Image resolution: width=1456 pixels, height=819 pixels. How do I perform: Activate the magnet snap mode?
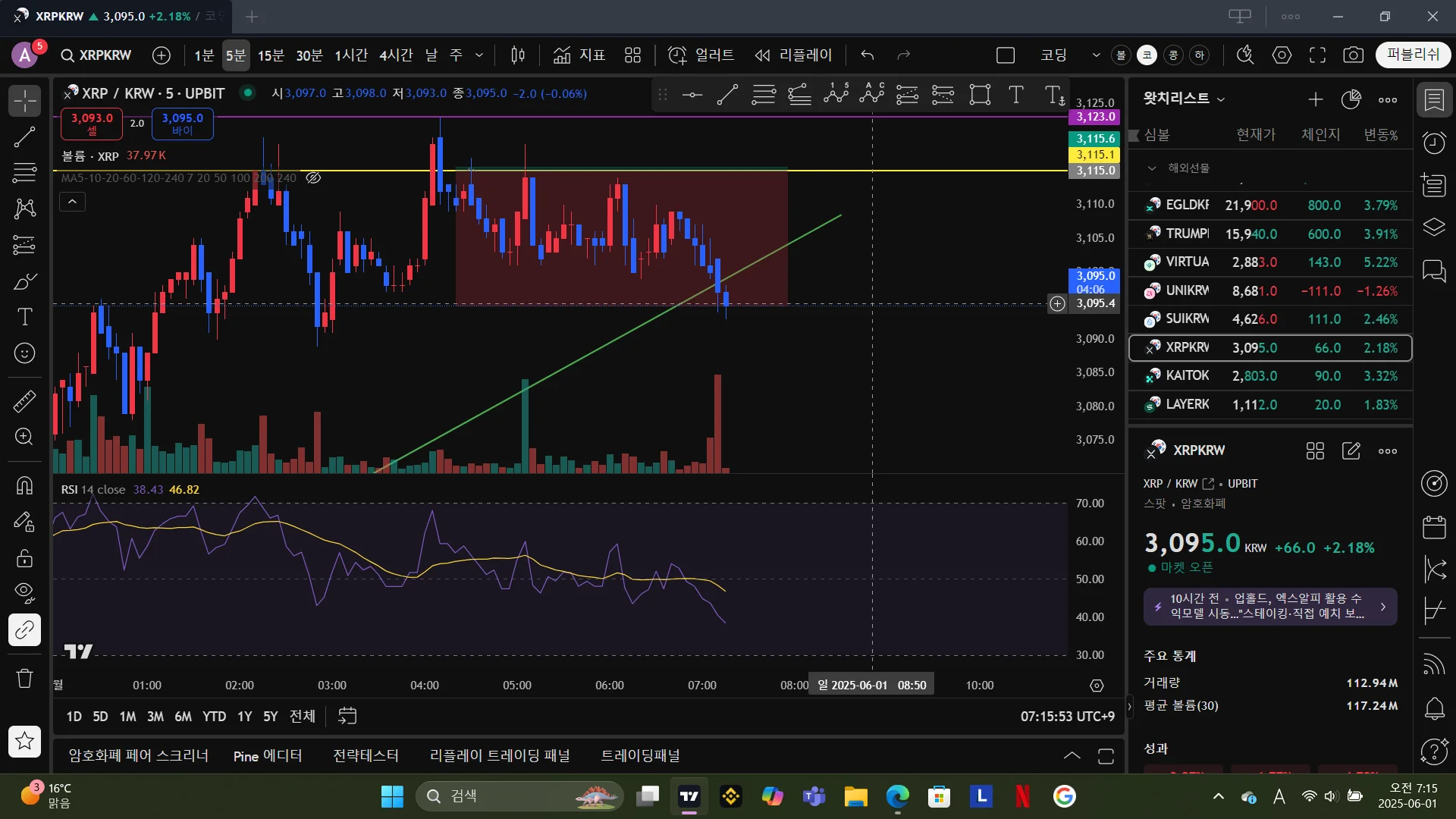pyautogui.click(x=24, y=485)
